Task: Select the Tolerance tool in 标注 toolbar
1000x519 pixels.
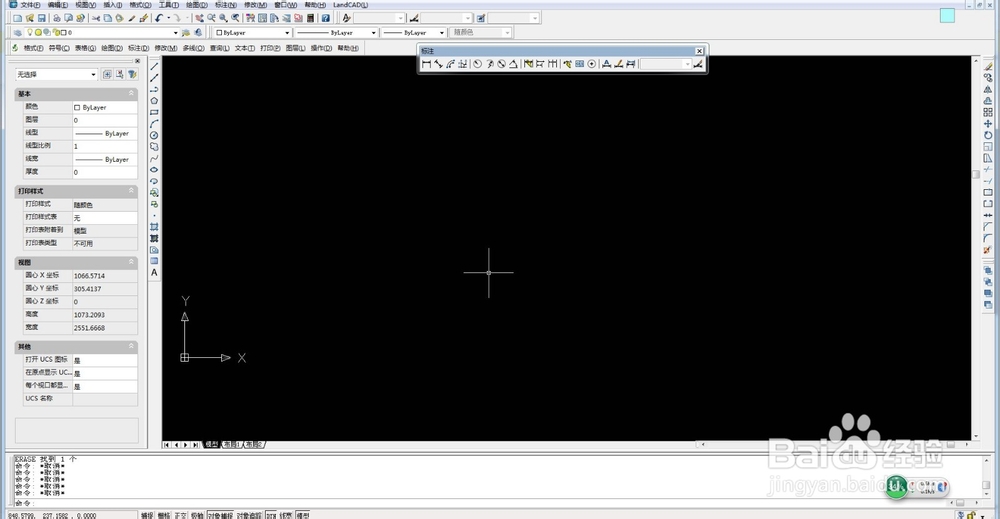Action: pyautogui.click(x=579, y=64)
